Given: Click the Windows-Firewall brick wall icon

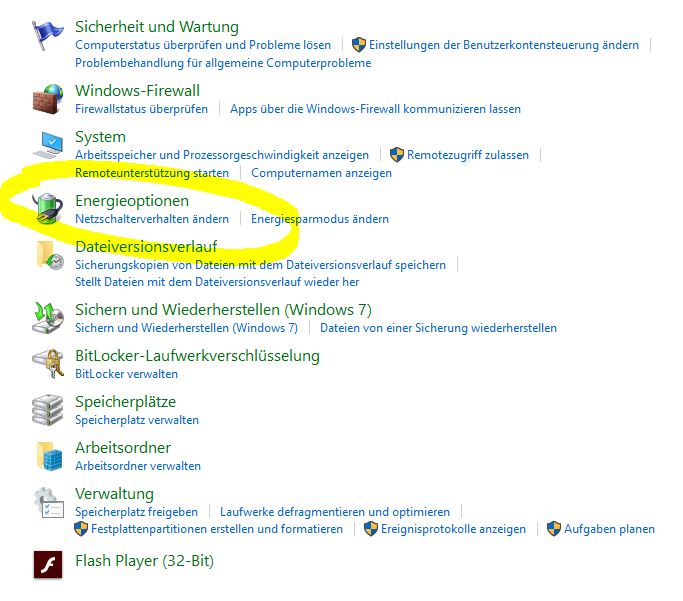Looking at the screenshot, I should [x=48, y=99].
